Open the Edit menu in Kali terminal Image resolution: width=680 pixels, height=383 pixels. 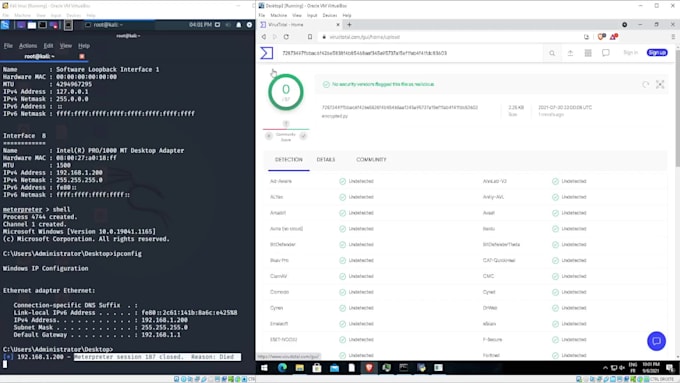[48, 46]
